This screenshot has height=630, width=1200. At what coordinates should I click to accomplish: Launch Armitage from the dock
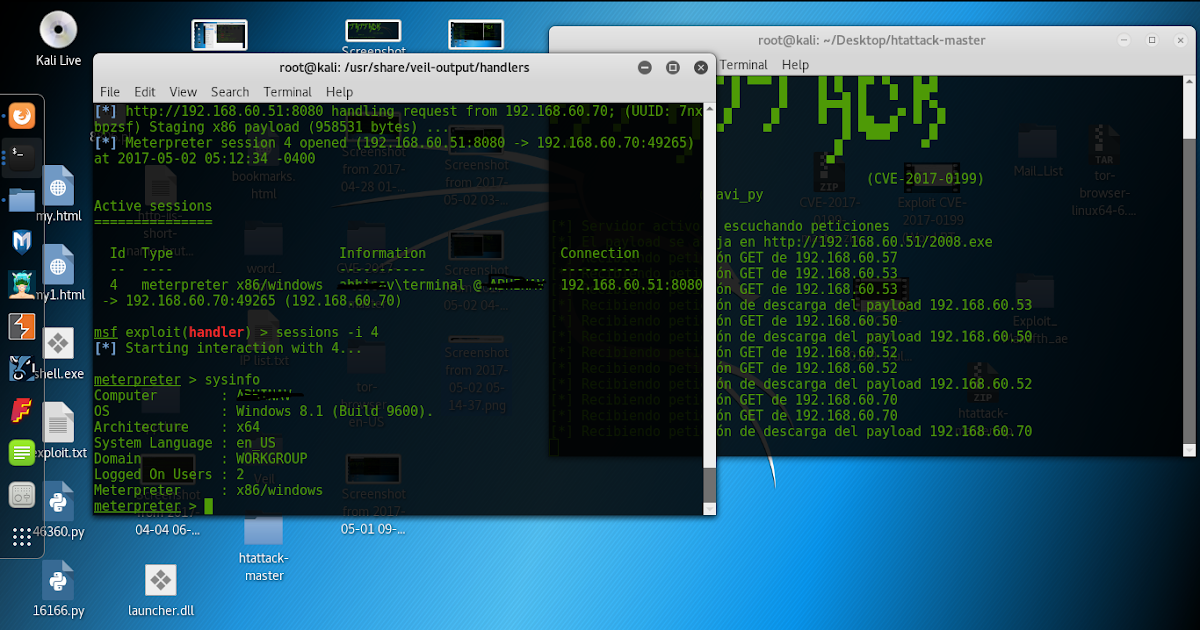click(x=22, y=284)
